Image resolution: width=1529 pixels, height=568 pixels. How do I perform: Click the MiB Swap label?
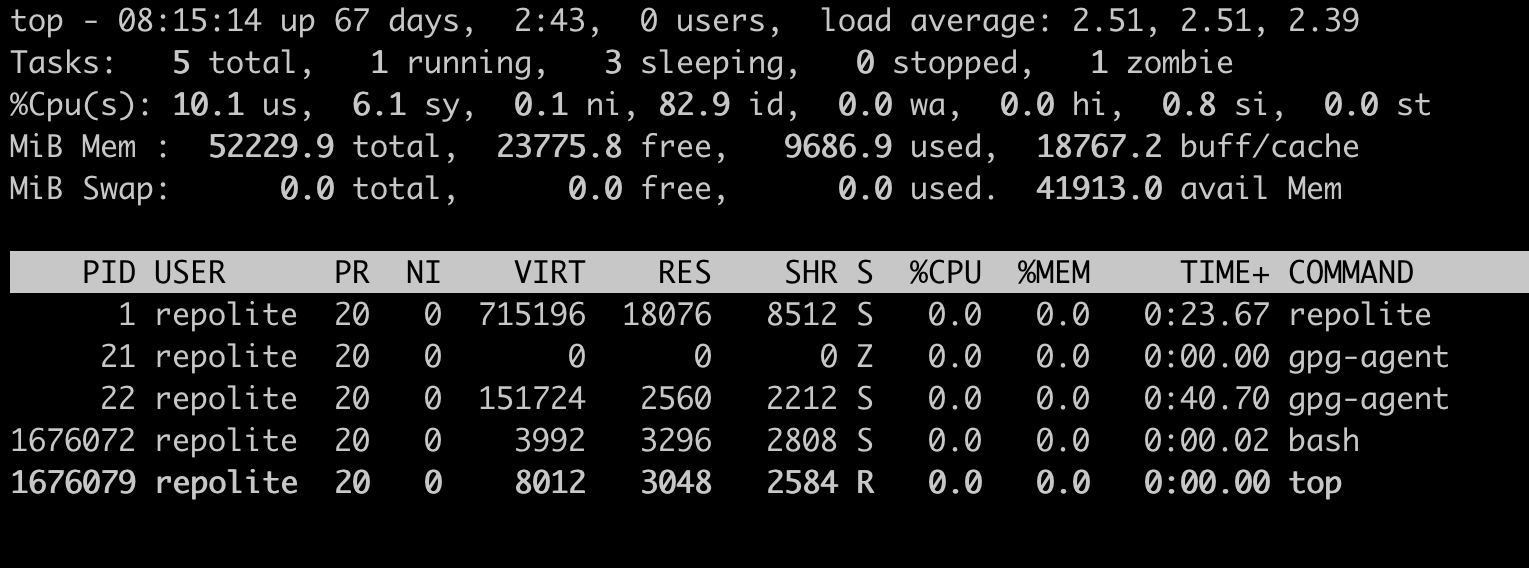click(91, 189)
